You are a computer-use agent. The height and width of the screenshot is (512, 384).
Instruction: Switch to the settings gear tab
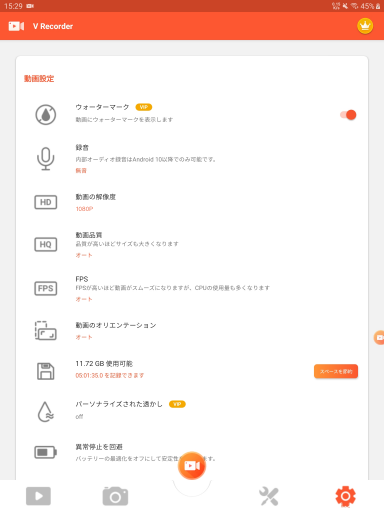point(346,496)
